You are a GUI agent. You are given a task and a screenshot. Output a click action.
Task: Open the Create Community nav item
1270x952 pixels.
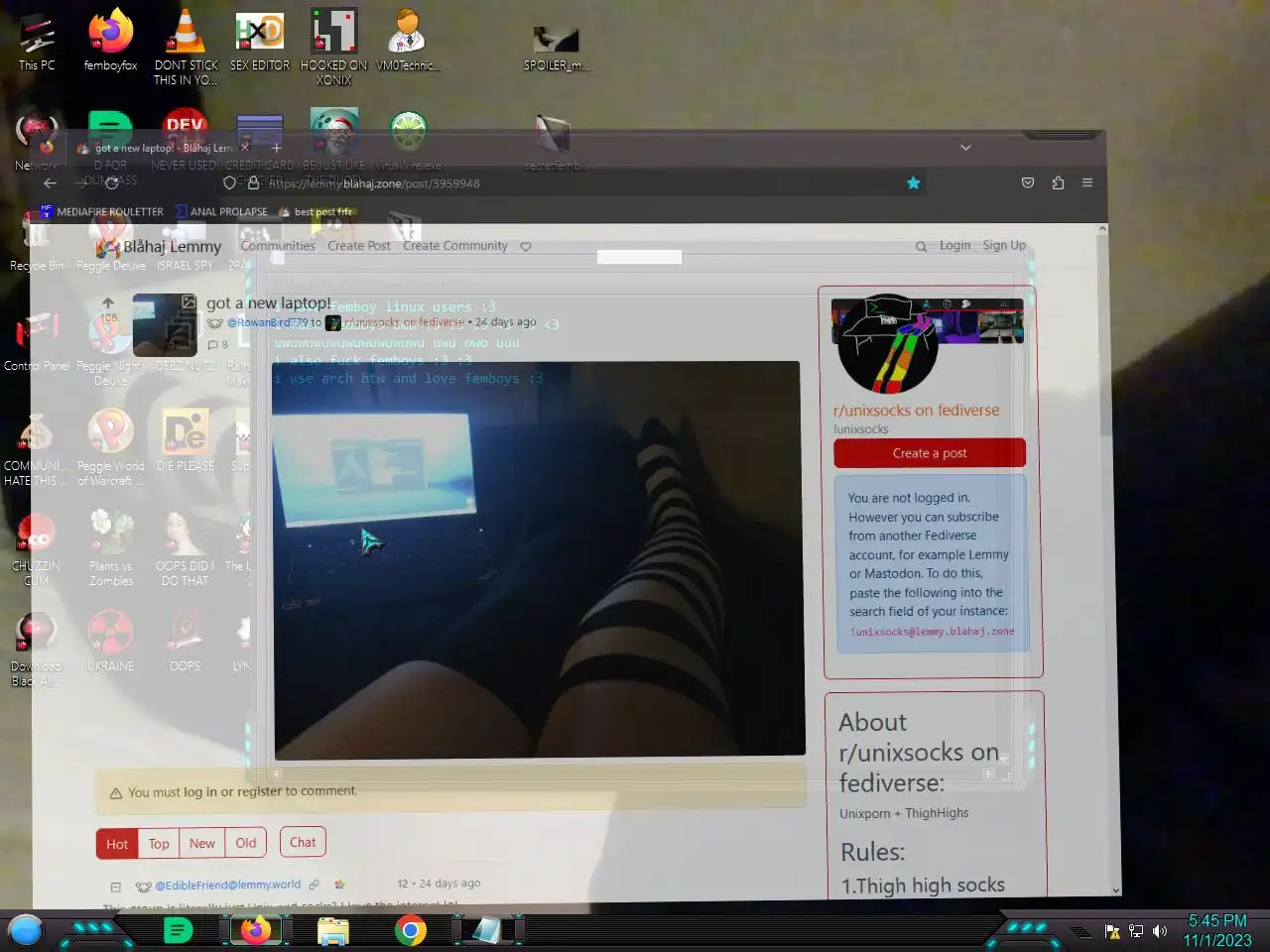click(455, 246)
